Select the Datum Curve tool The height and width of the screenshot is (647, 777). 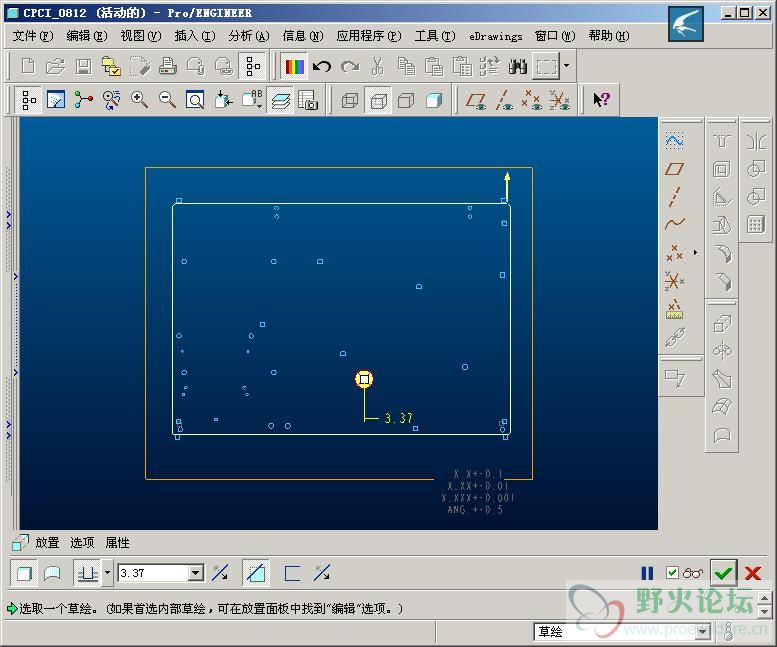point(675,224)
